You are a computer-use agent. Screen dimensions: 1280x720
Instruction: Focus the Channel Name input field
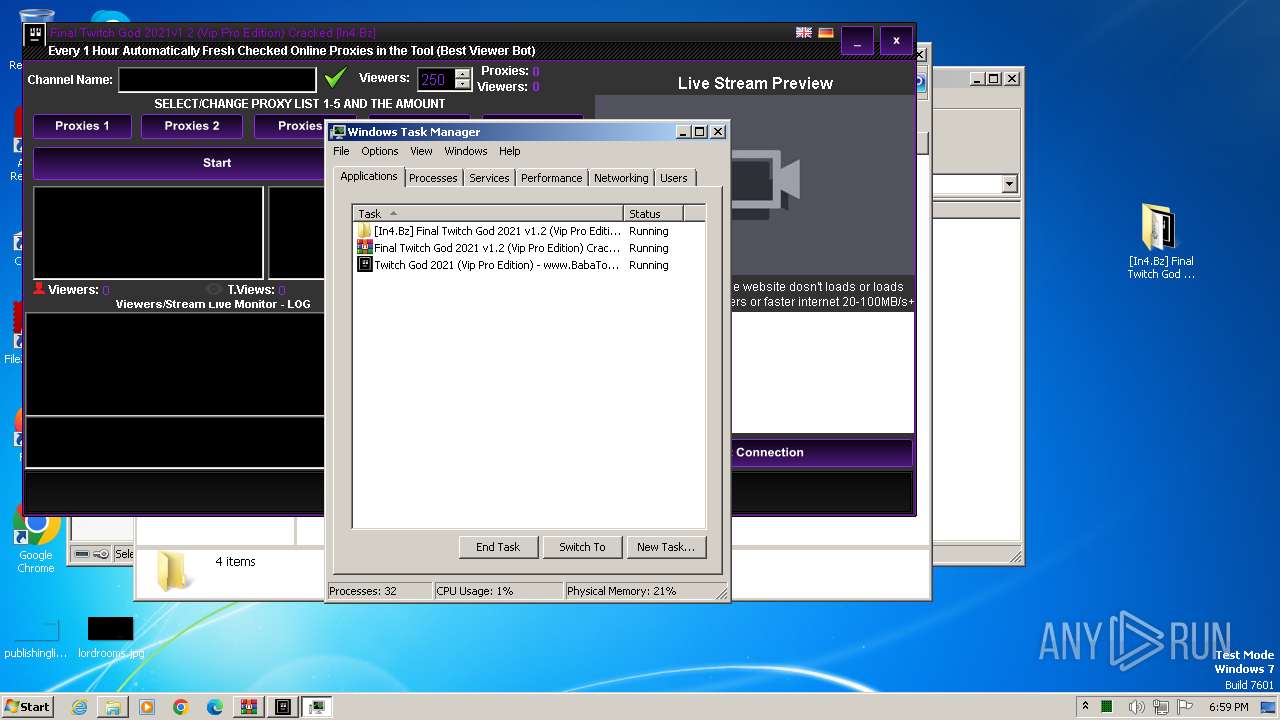217,79
